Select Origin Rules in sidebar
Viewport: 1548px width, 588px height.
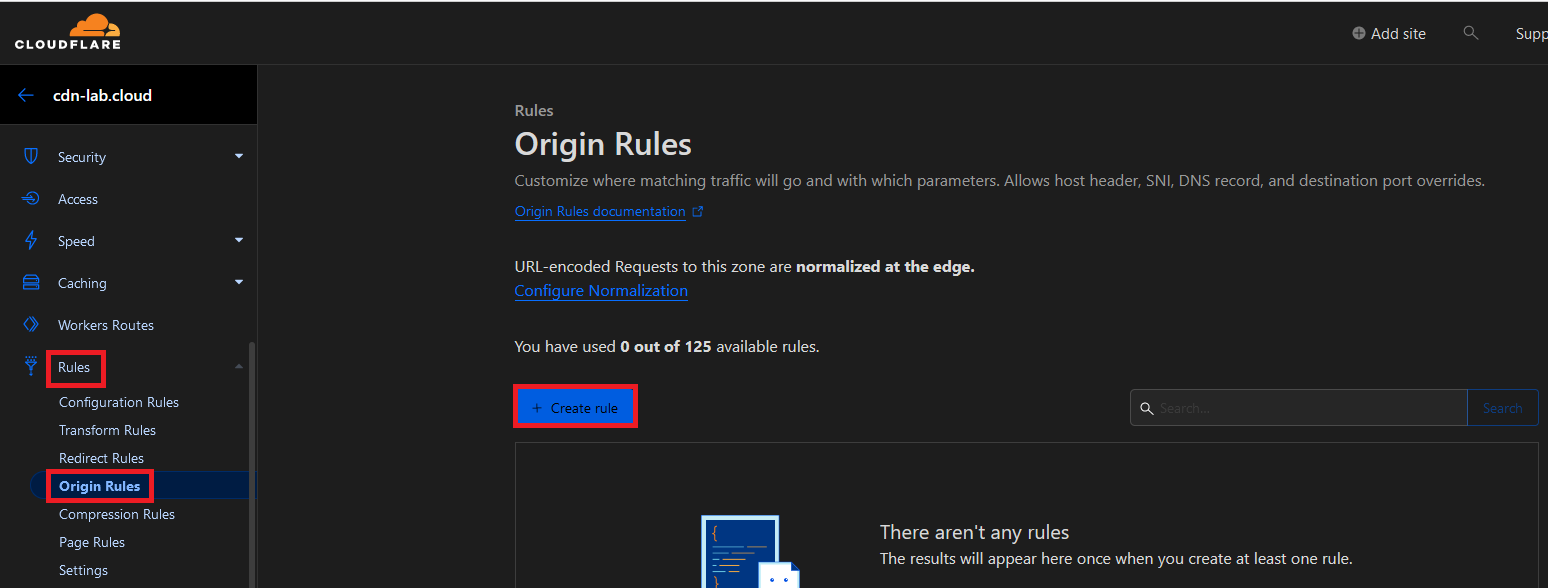(x=100, y=486)
